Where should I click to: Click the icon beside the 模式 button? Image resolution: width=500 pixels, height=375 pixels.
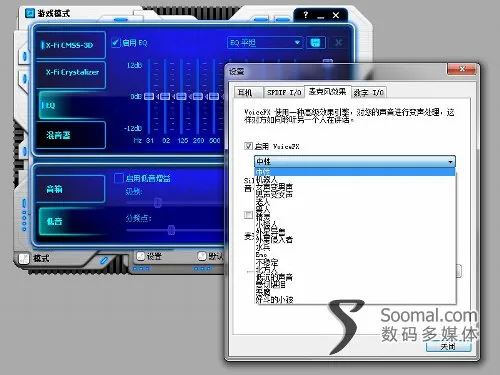pyautogui.click(x=24, y=258)
